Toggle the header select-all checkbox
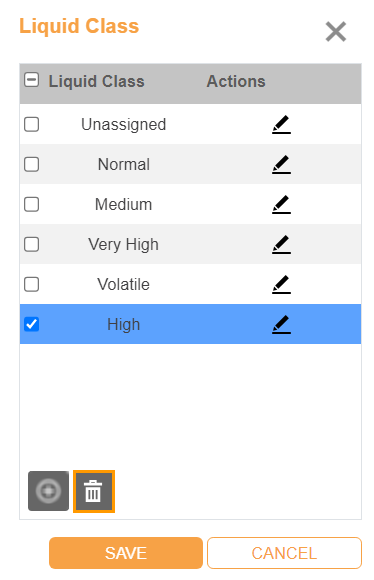 [x=31, y=80]
